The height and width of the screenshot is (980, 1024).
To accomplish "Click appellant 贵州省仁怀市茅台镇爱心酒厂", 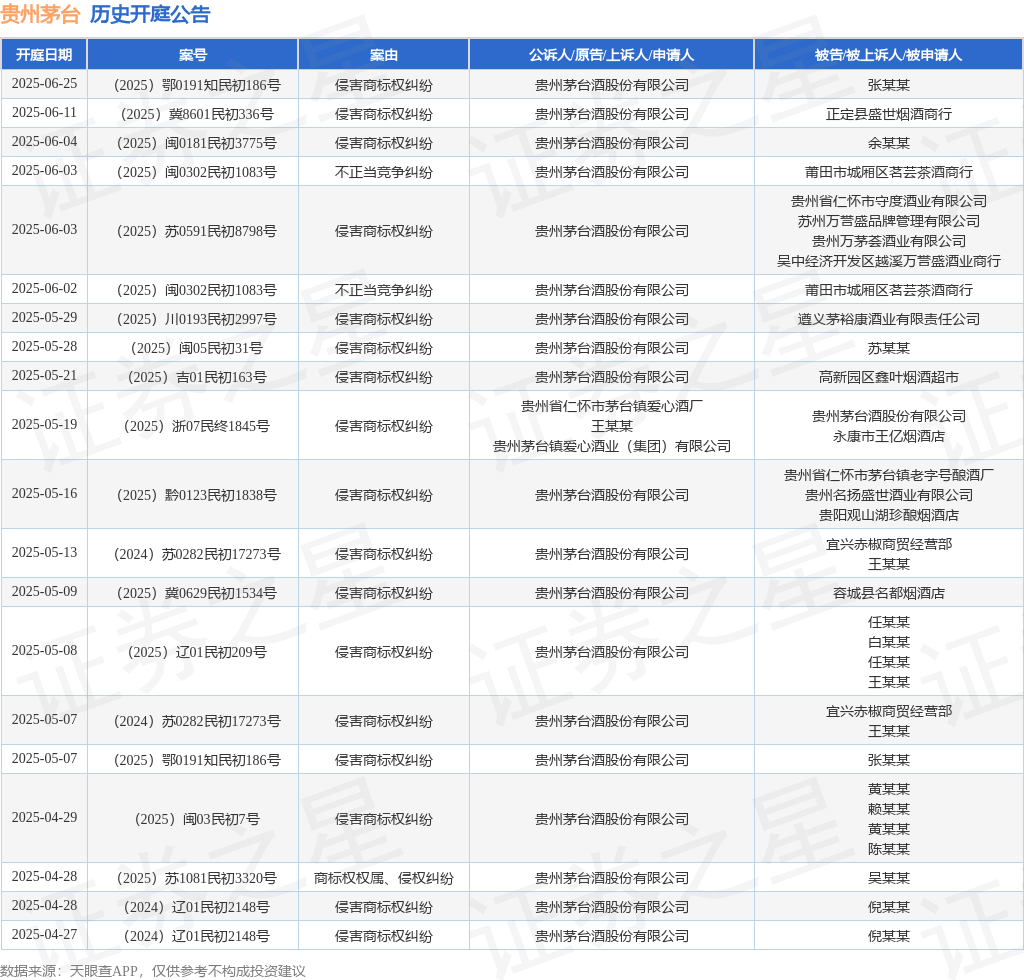I will (x=611, y=406).
